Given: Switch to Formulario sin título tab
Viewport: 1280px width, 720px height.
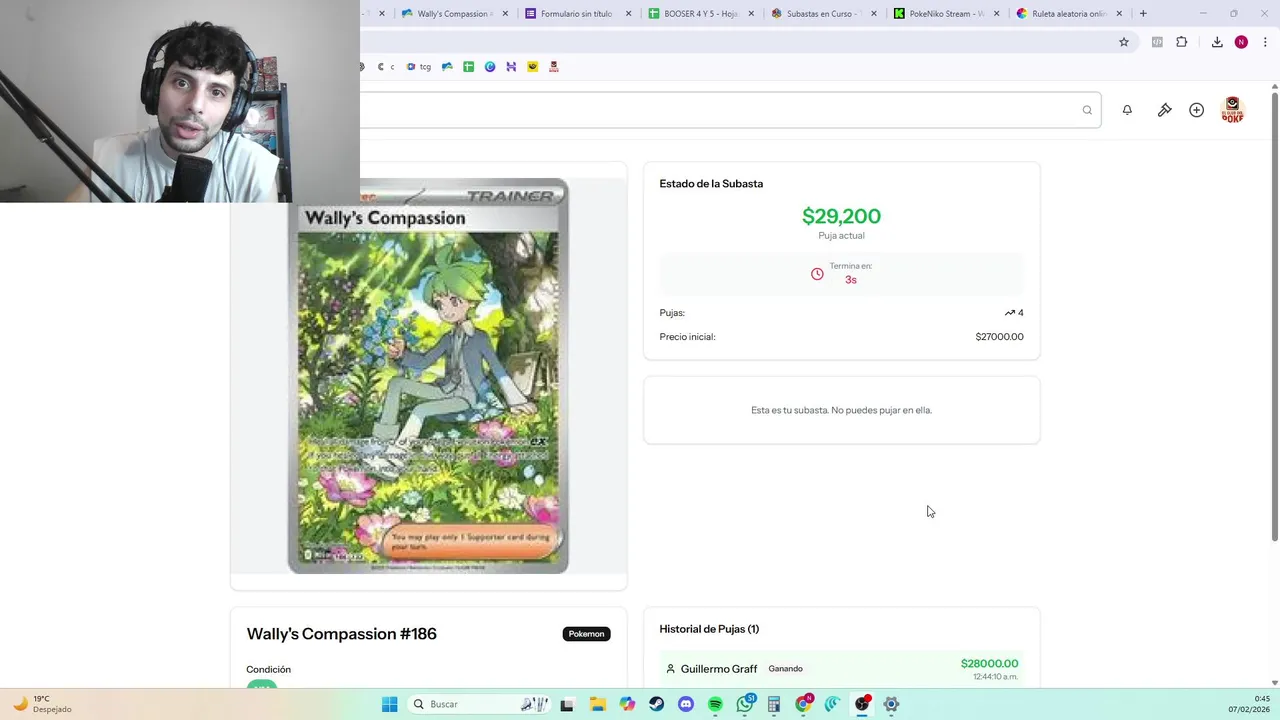Looking at the screenshot, I should point(577,14).
